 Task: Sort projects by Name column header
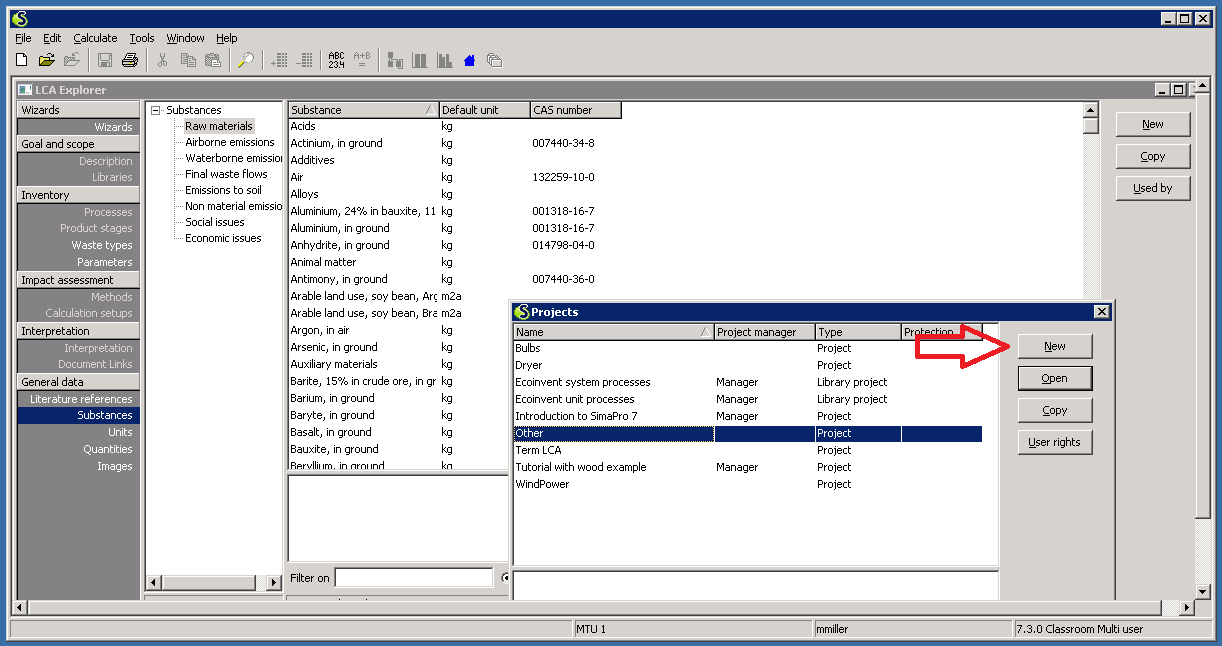tap(612, 332)
